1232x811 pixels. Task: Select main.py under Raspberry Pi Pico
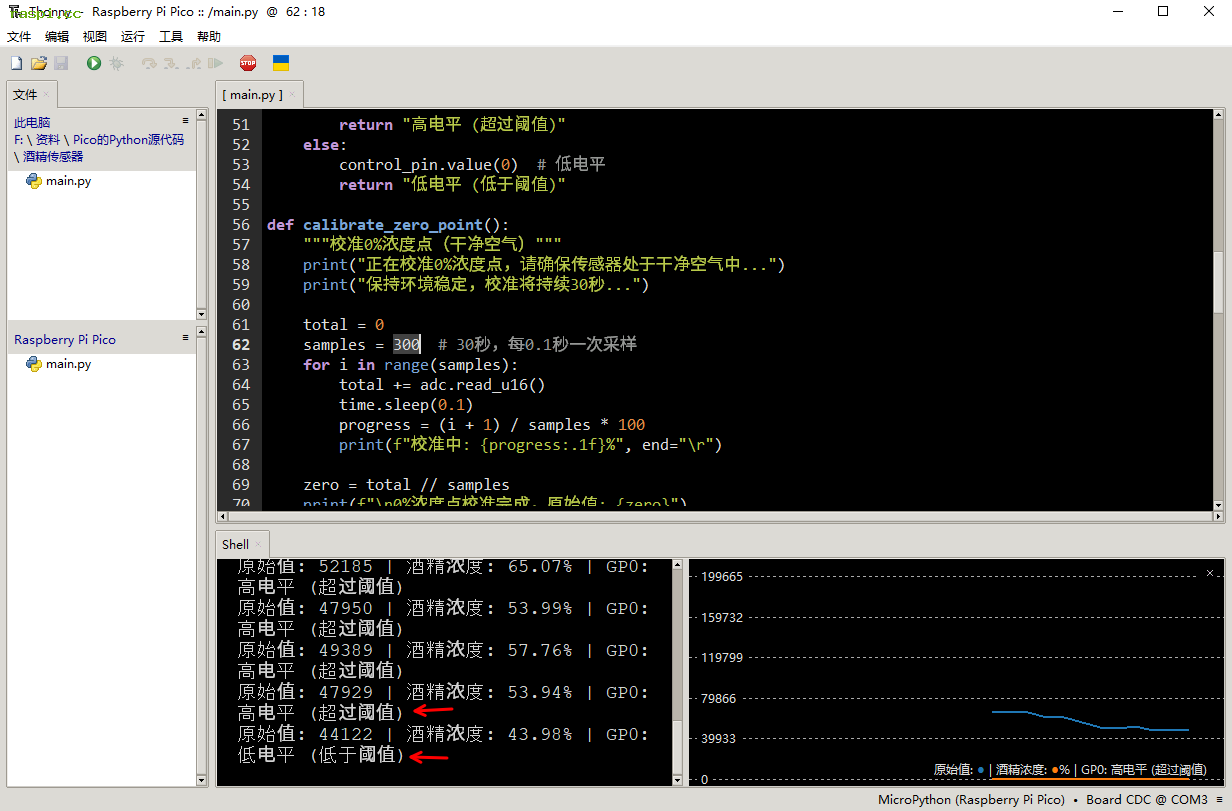point(68,364)
